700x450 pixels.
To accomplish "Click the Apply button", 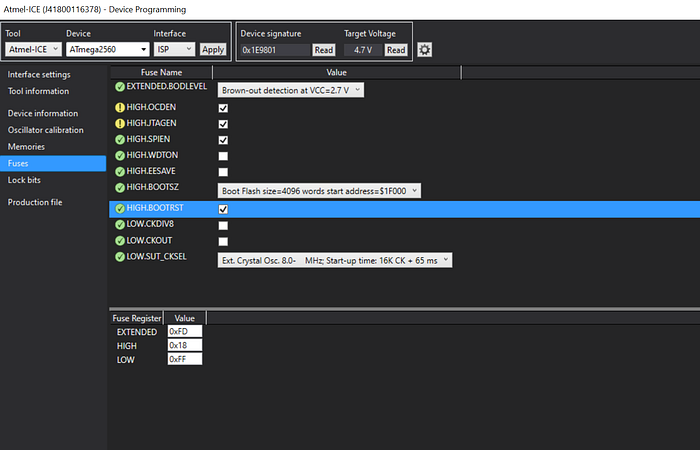I will tap(213, 49).
